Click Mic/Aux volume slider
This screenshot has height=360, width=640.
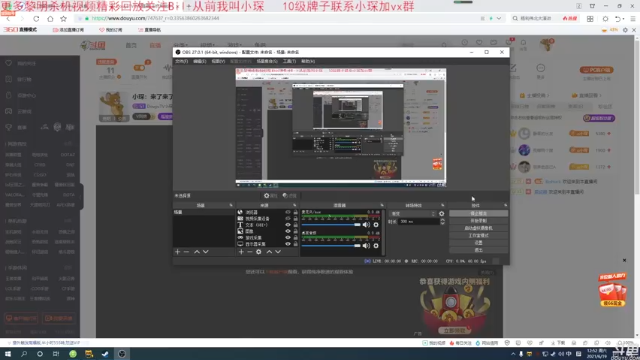pyautogui.click(x=331, y=224)
